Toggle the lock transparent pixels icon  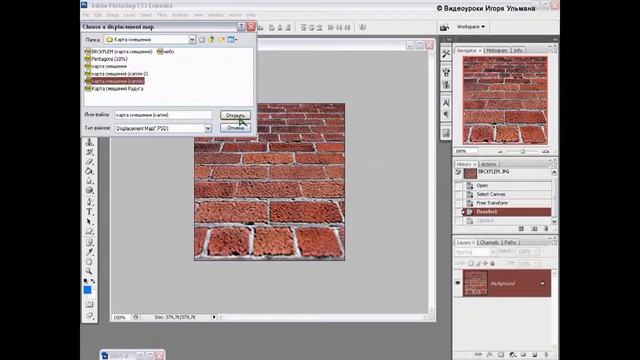coord(471,264)
